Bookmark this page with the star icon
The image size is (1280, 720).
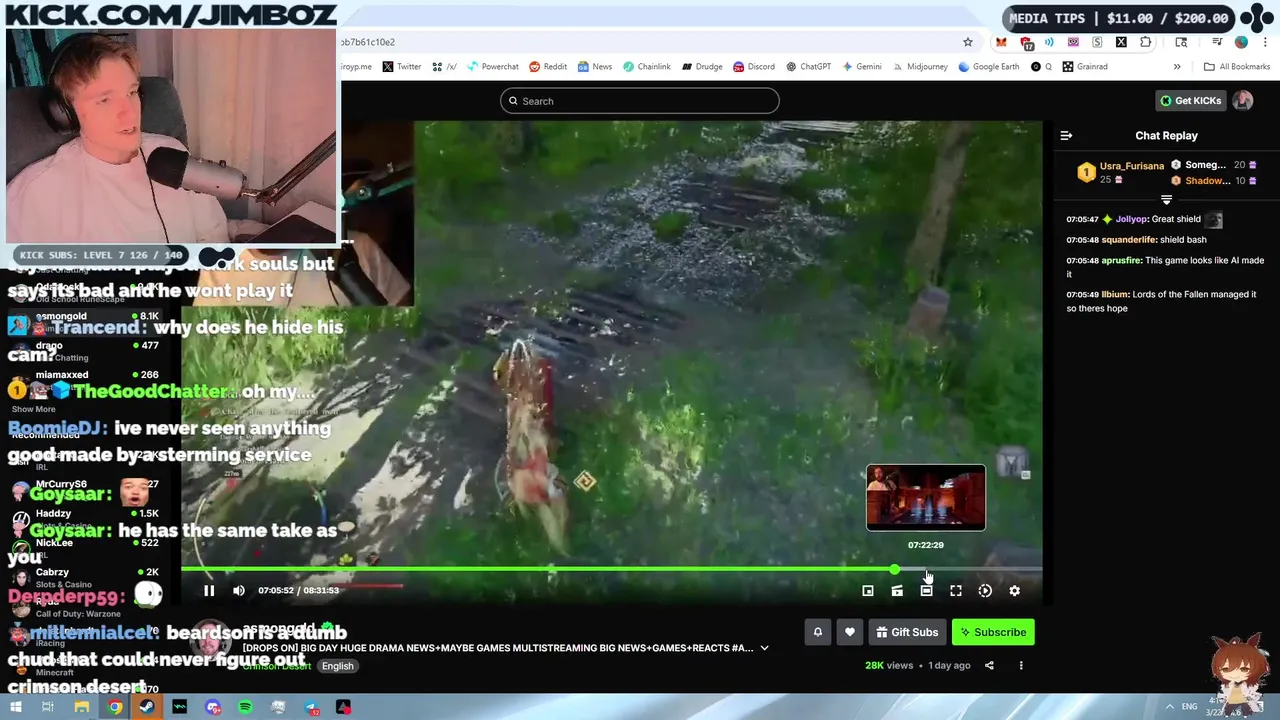(x=968, y=42)
